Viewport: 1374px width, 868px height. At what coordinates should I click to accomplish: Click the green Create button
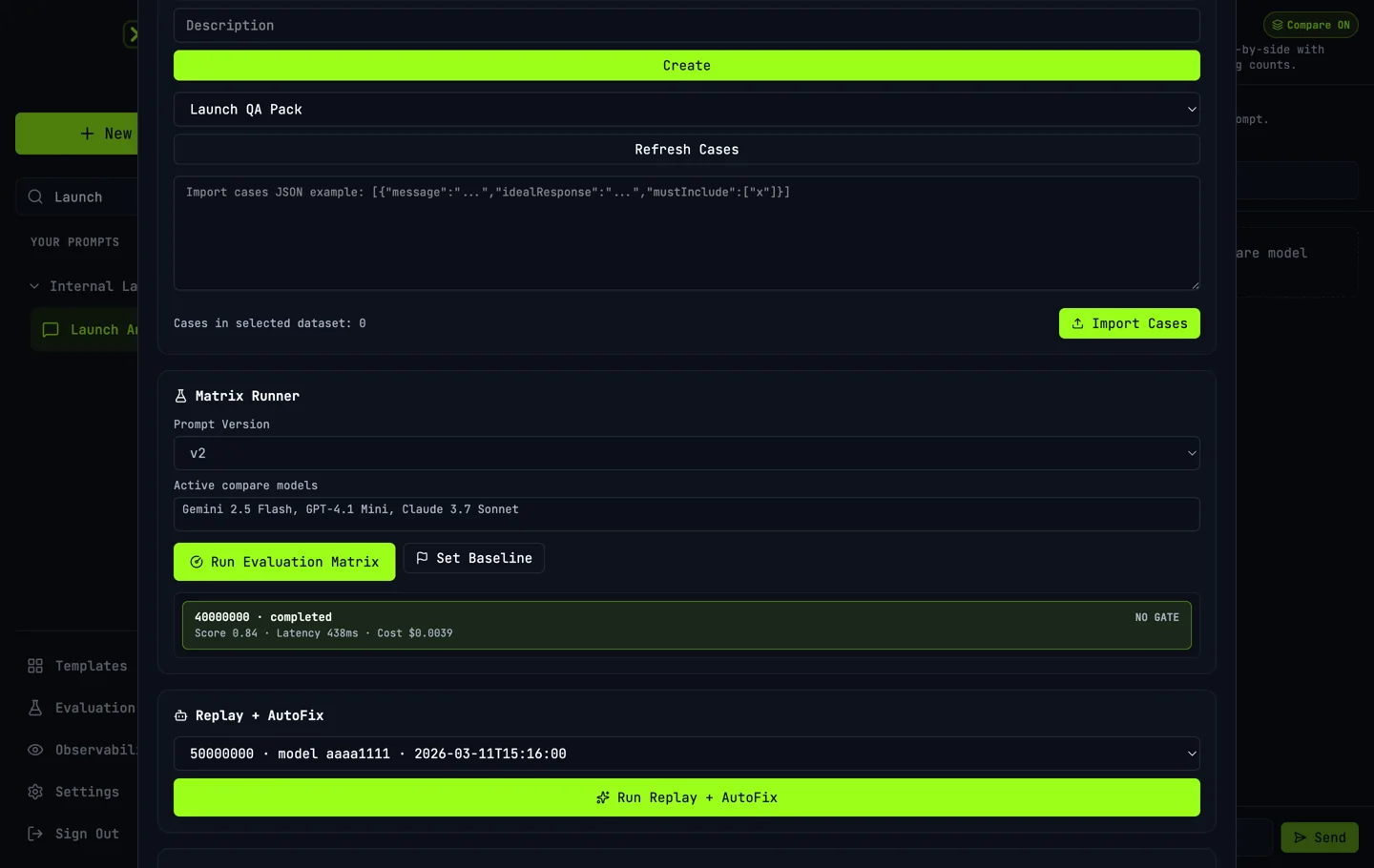point(686,66)
